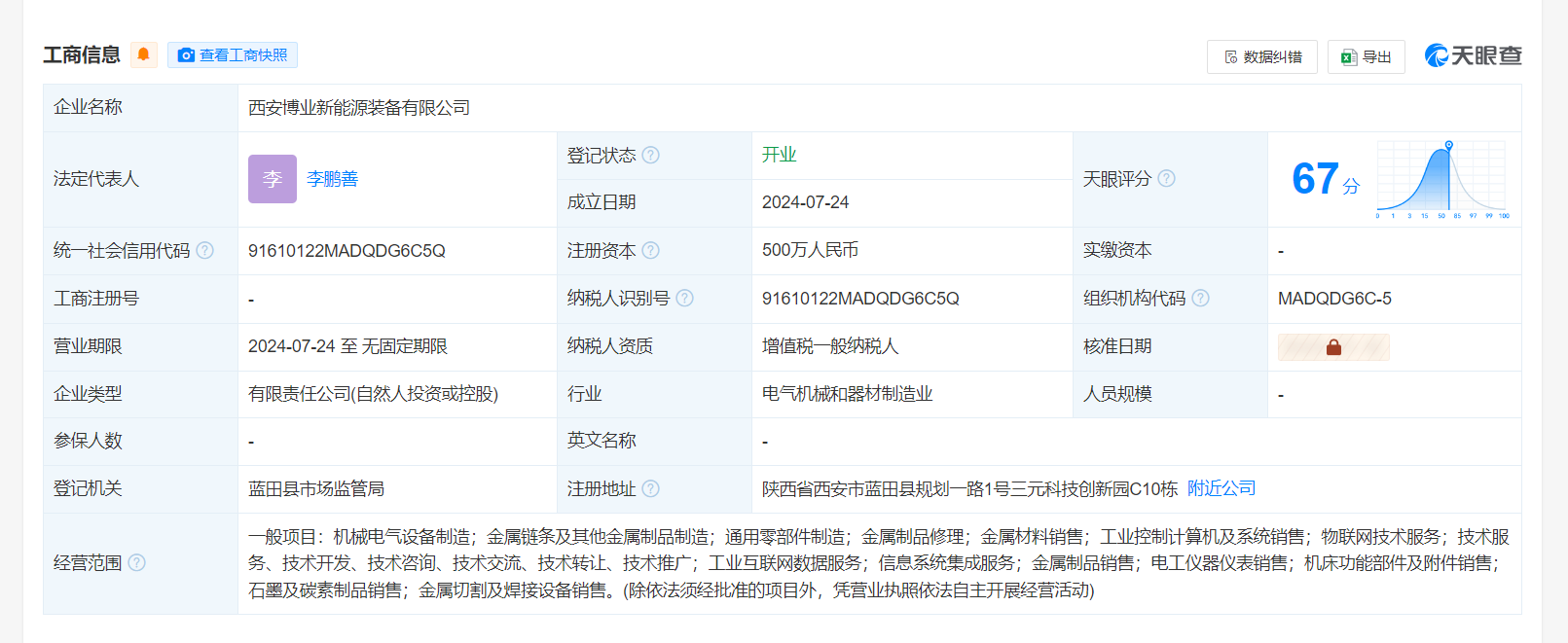Click the 天眼查 logo
1568x643 pixels.
[x=1473, y=55]
